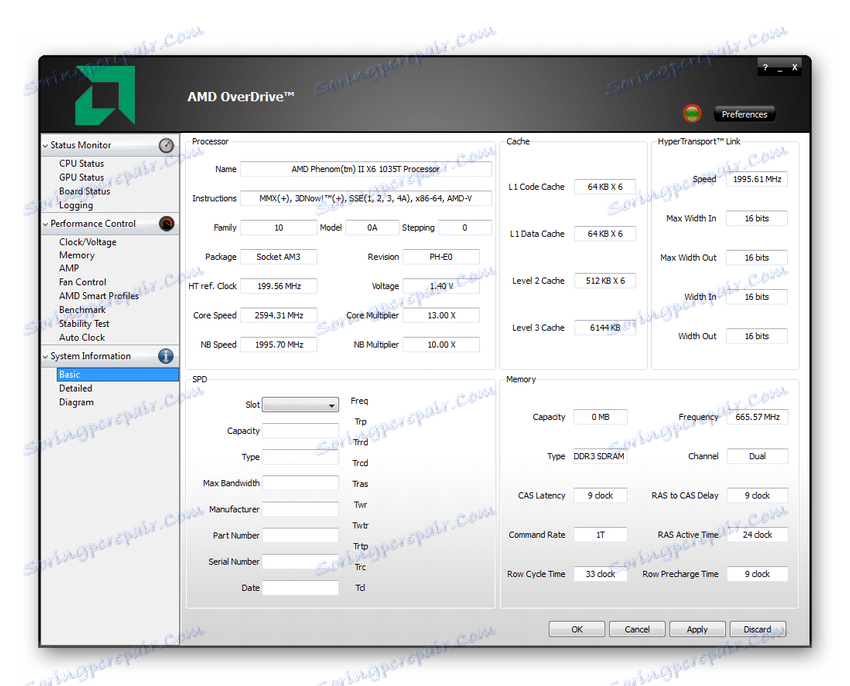Click the Discard button
This screenshot has height=686, width=850.
pyautogui.click(x=757, y=629)
